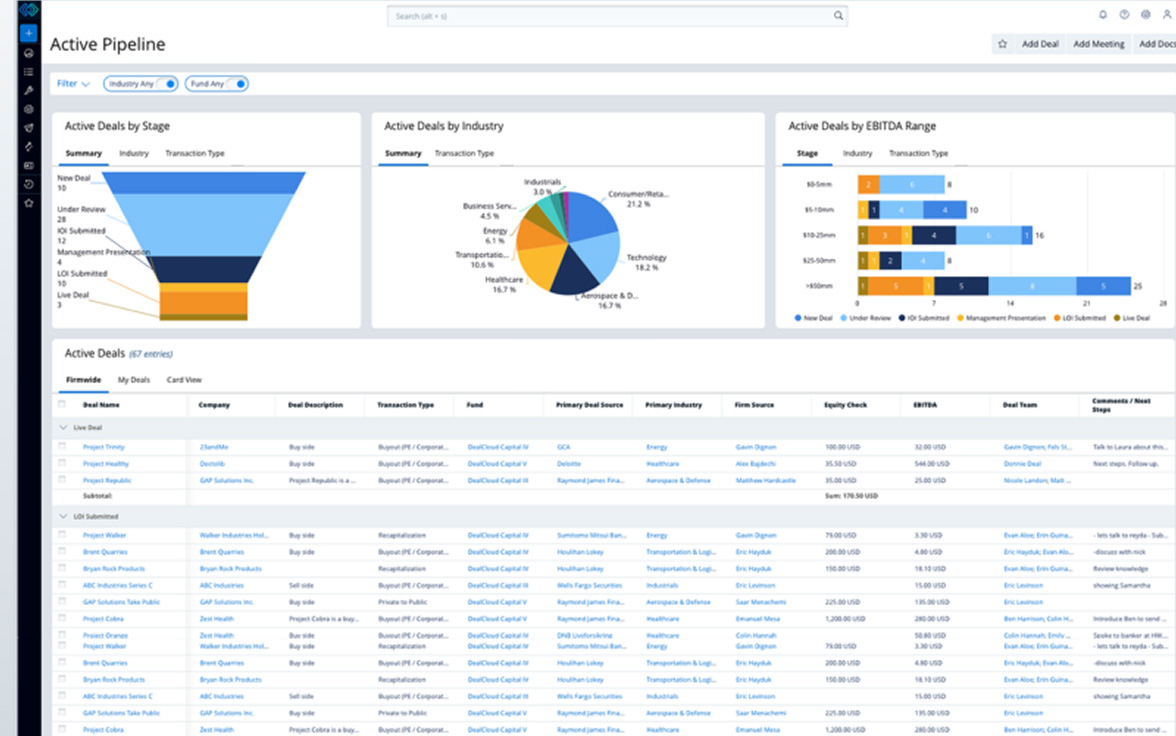
Task: Click the blue plus icon in sidebar
Action: [28, 33]
